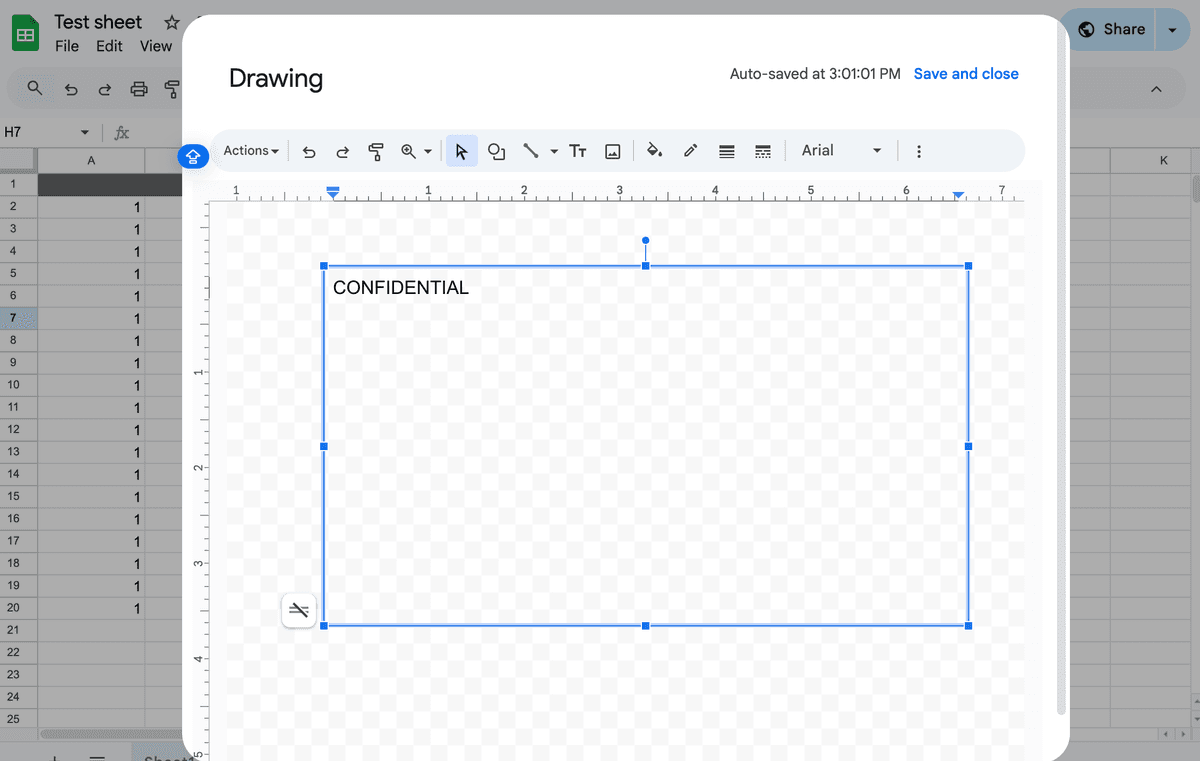Open the three-dot overflow menu in toolbar
Screen dimensions: 1200x761
coord(919,151)
